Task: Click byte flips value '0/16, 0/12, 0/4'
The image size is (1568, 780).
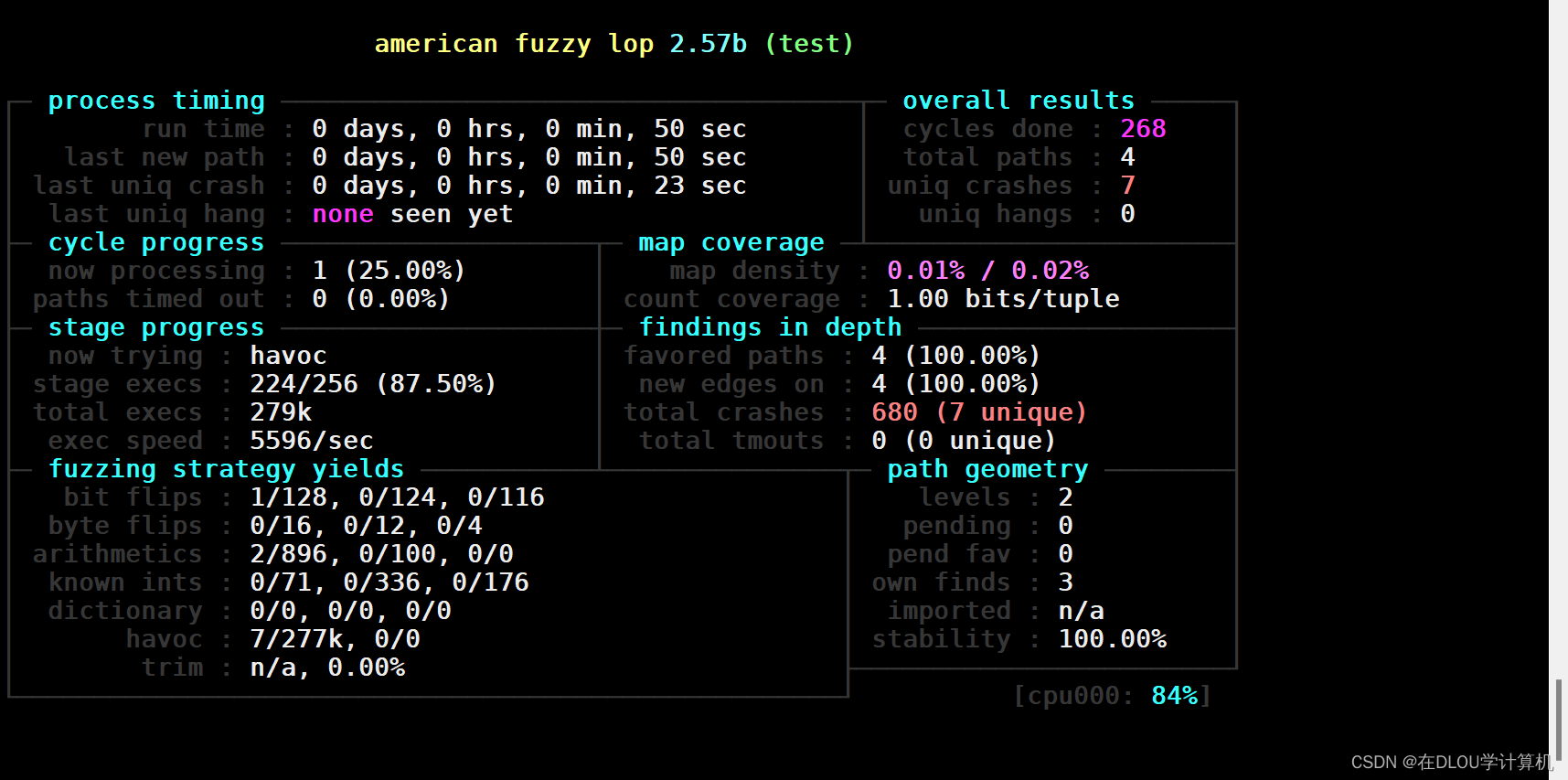Action: tap(366, 526)
